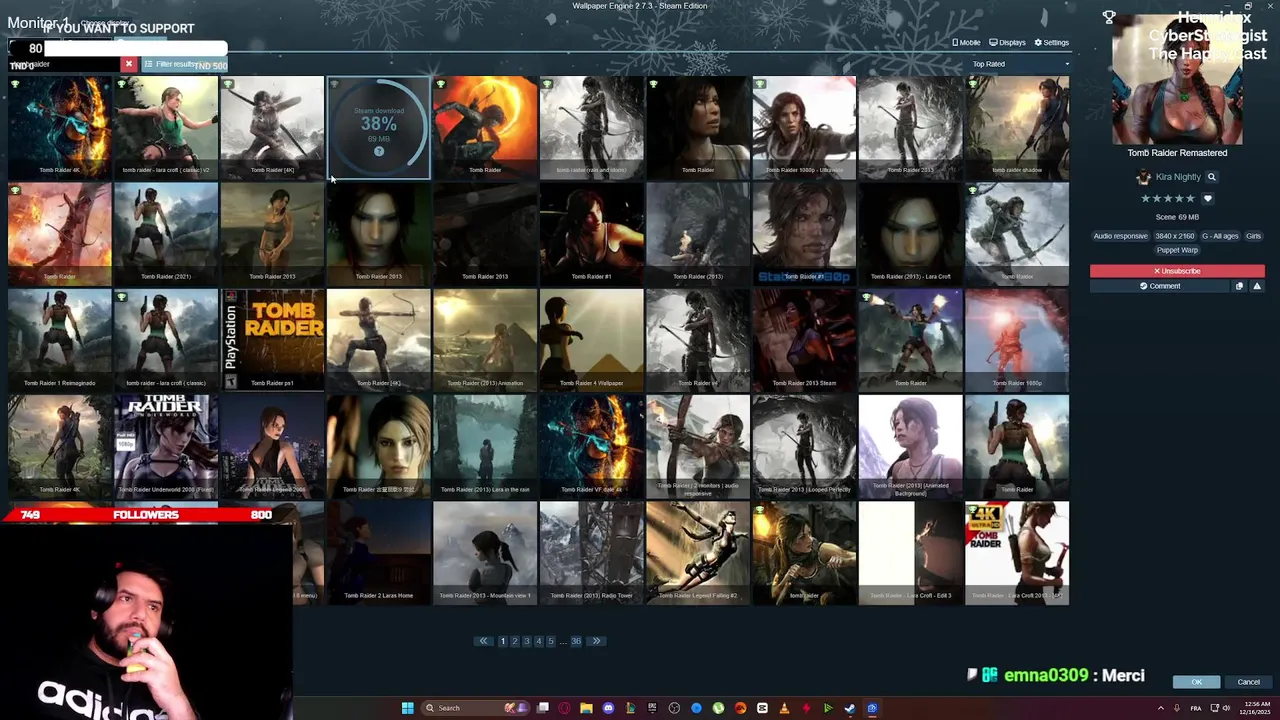Go to previous pages with double-left arrow
The height and width of the screenshot is (720, 1280).
coord(483,641)
